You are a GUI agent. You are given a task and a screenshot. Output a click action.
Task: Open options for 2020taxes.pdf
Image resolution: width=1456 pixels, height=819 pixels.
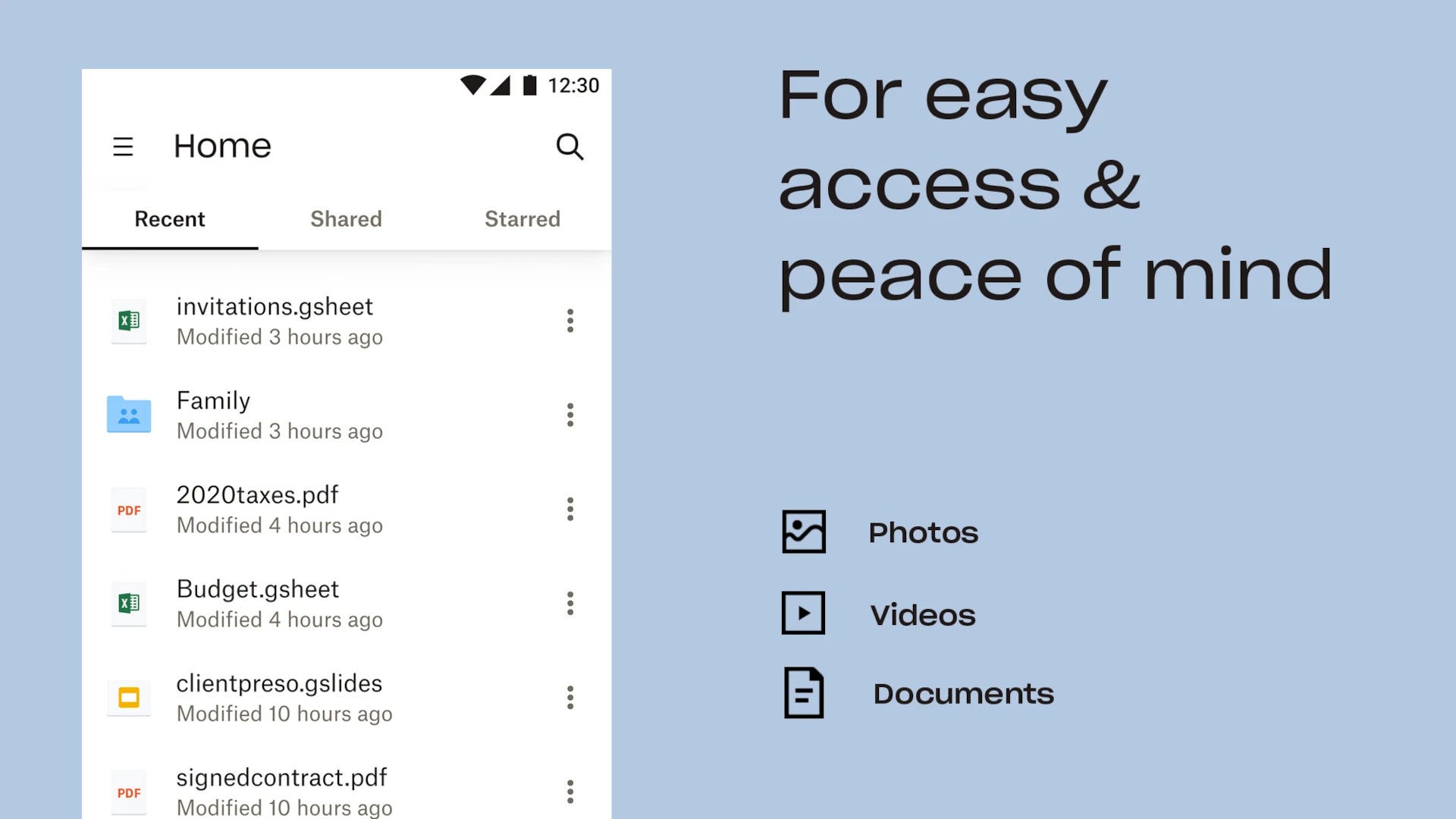tap(570, 509)
